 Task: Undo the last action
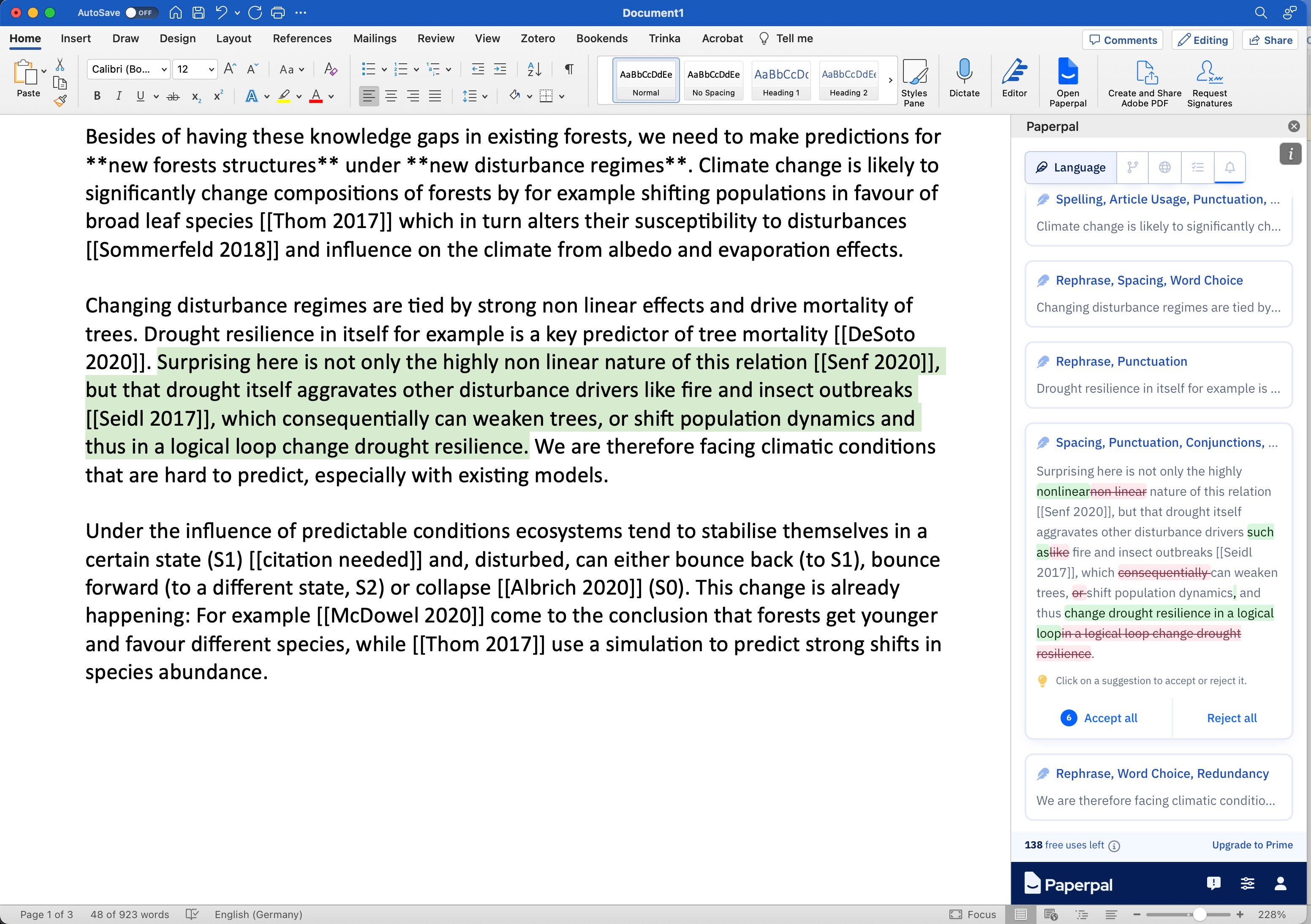pos(222,13)
